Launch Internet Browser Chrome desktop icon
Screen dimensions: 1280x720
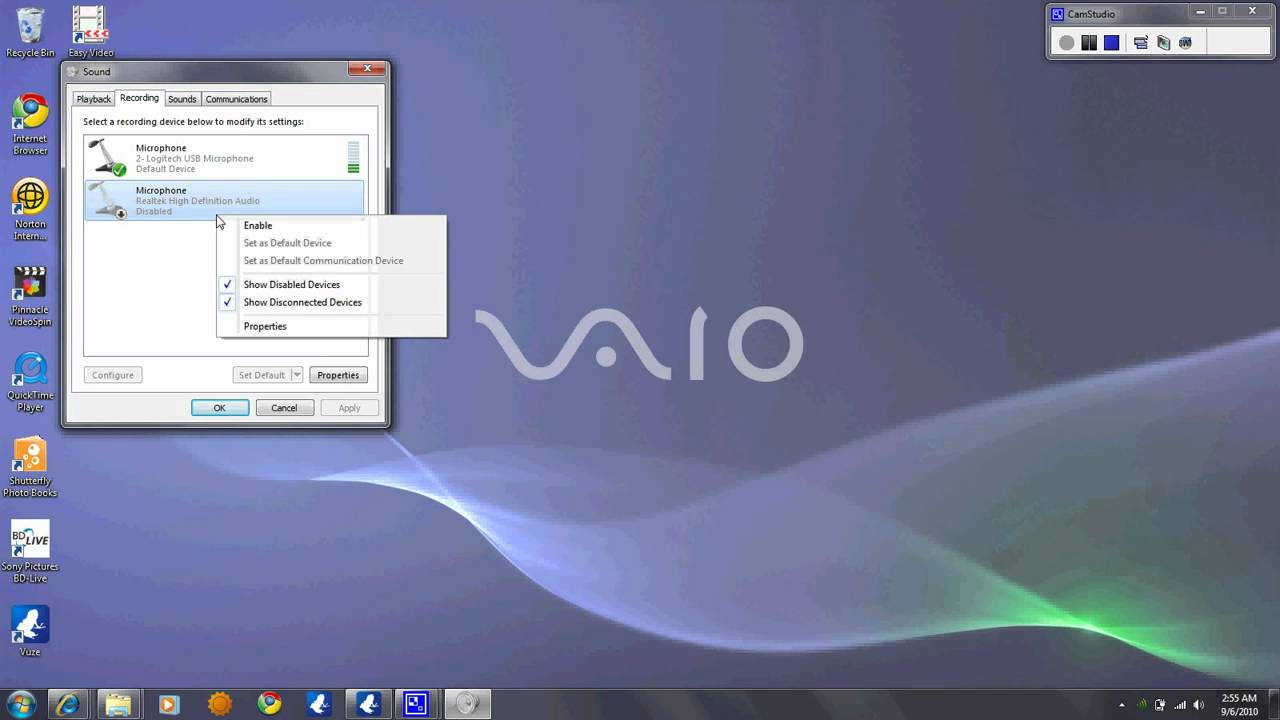[30, 125]
